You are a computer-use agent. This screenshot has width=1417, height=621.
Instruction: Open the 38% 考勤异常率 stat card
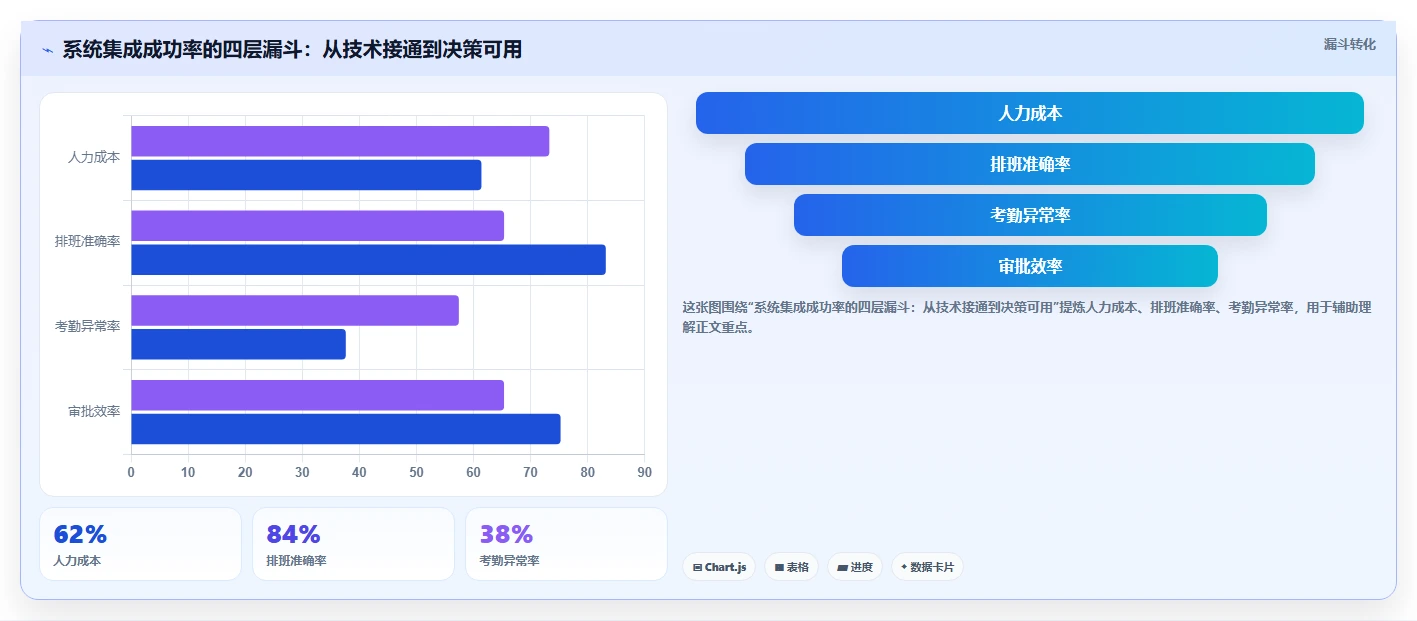[566, 544]
